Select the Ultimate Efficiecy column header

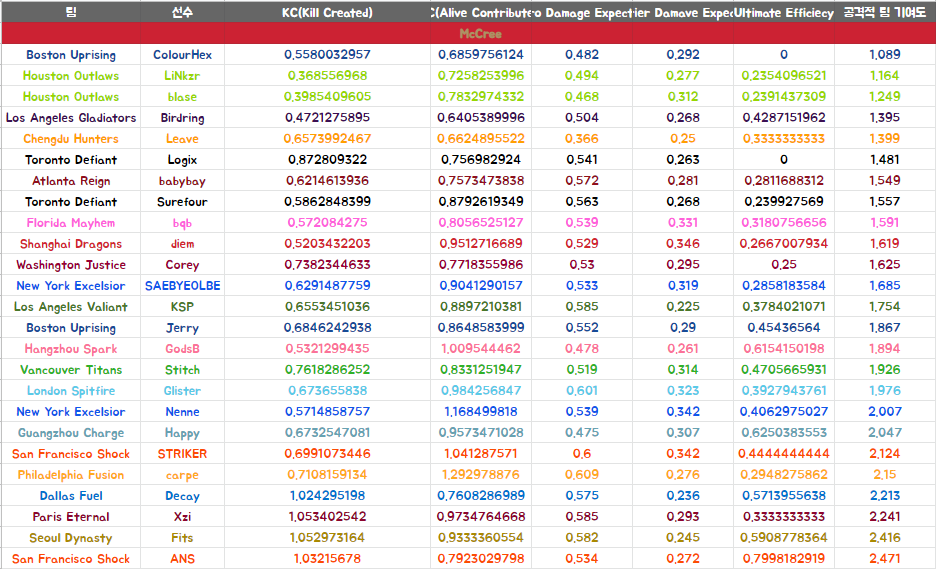pyautogui.click(x=784, y=12)
